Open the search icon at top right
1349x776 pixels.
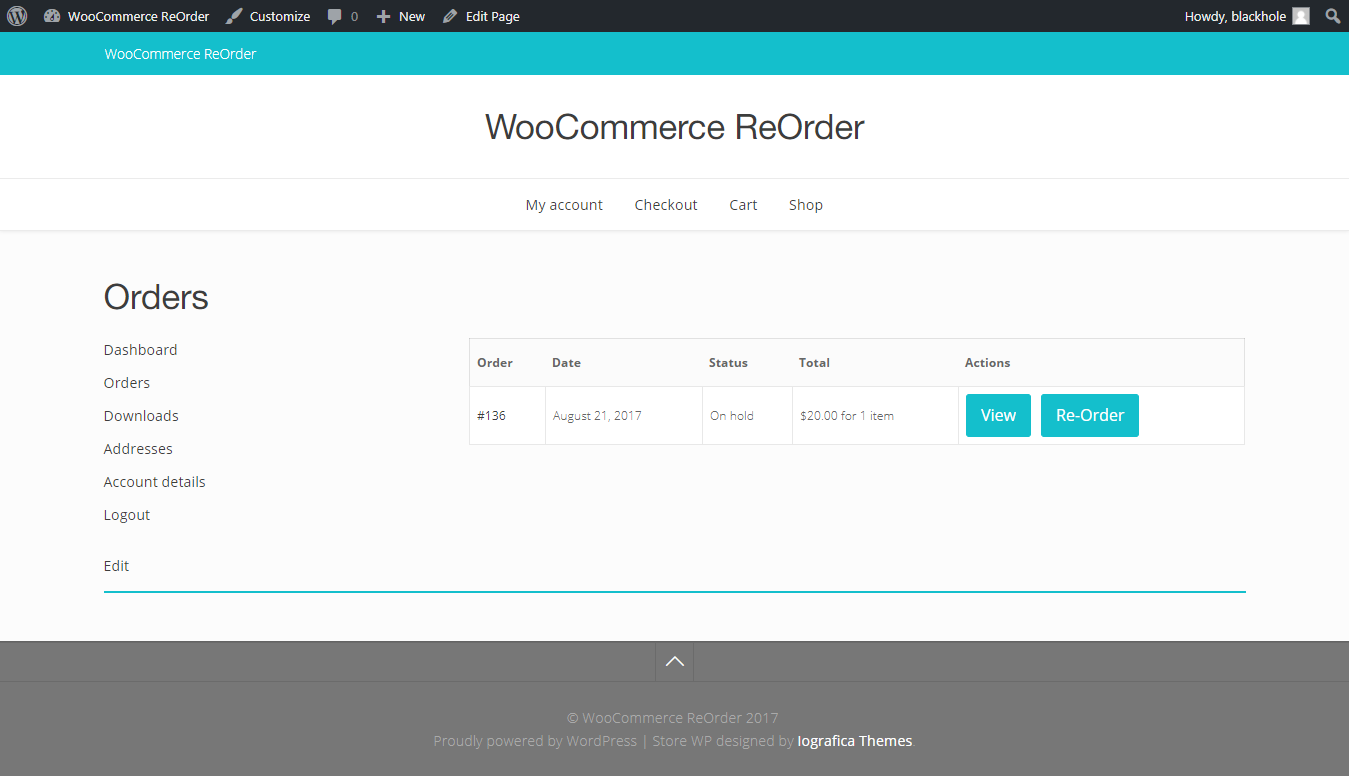click(x=1332, y=16)
